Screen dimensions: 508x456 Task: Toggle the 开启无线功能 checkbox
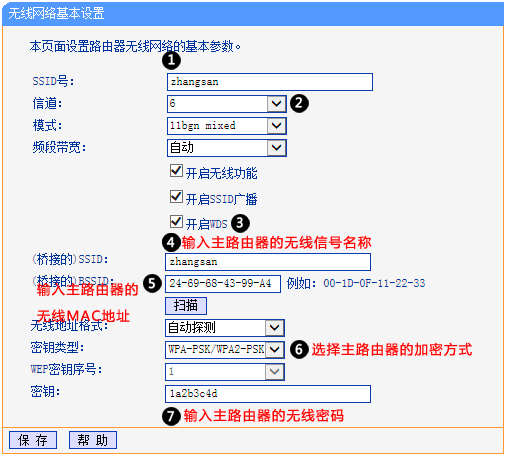176,171
